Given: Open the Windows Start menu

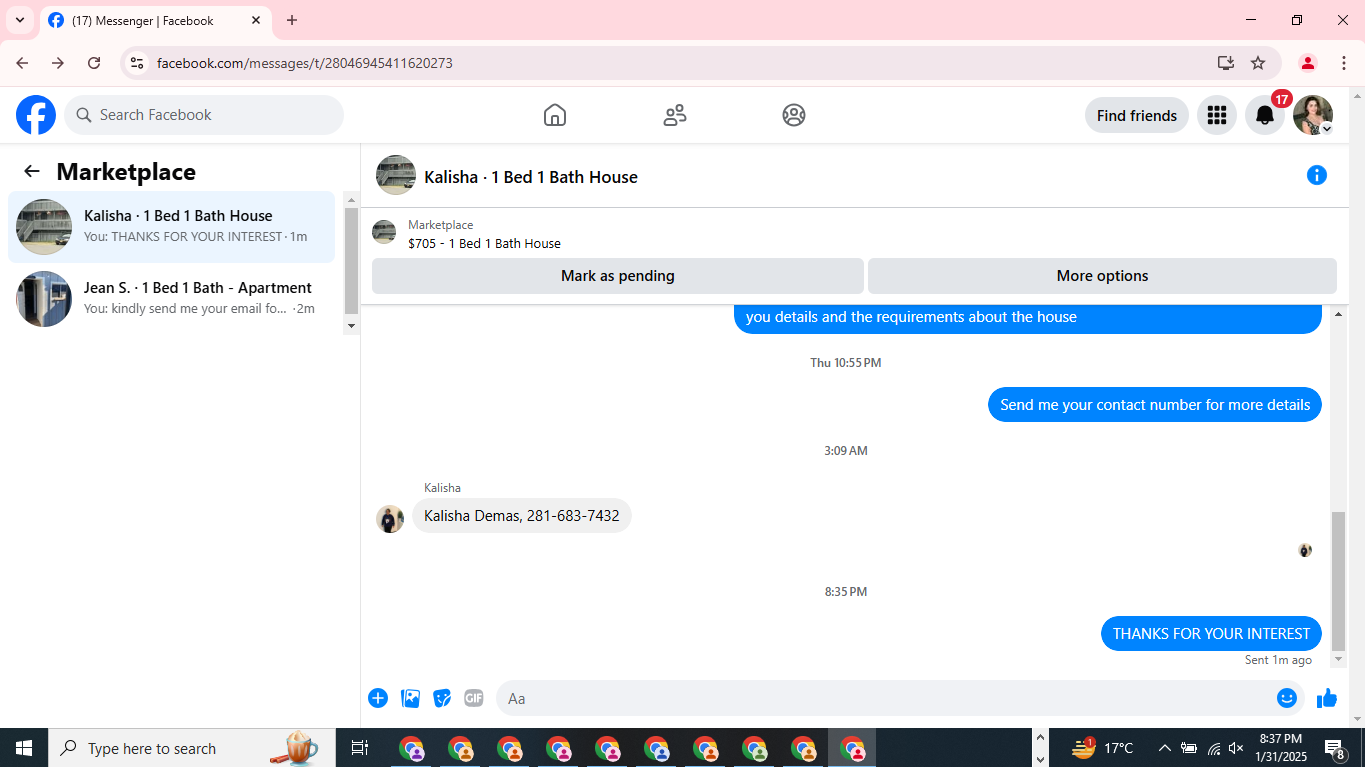Looking at the screenshot, I should pyautogui.click(x=24, y=748).
